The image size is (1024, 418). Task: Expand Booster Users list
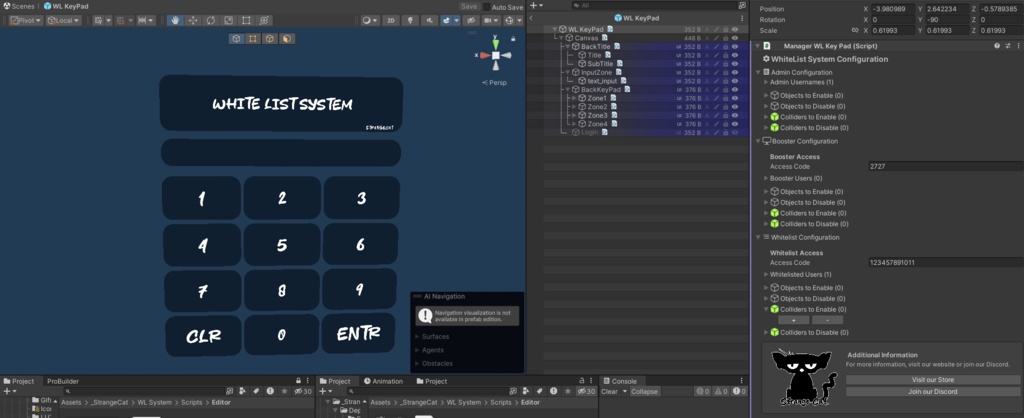(x=766, y=178)
